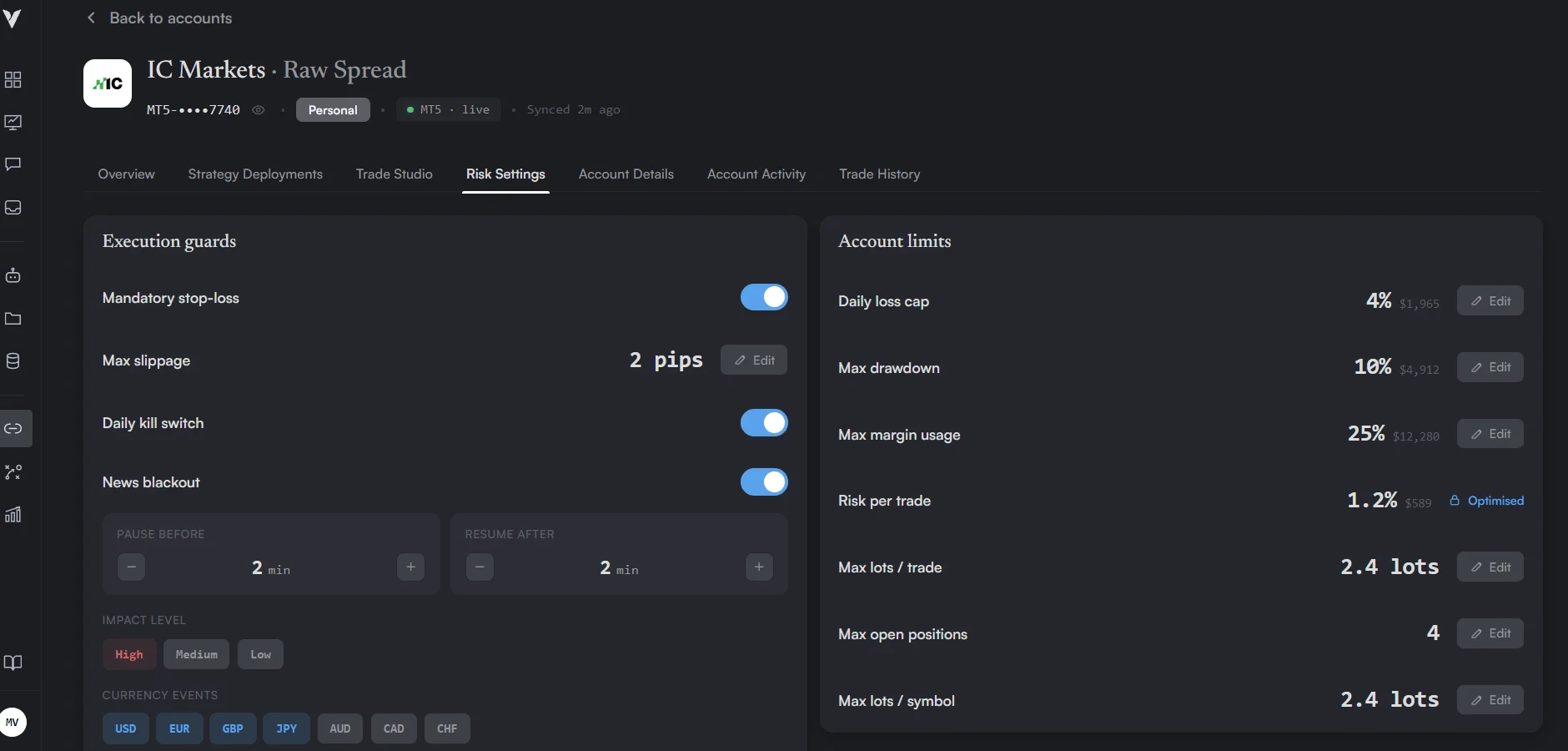Click the V logo in the sidebar
Screen dimensions: 1568x751
coord(12,18)
